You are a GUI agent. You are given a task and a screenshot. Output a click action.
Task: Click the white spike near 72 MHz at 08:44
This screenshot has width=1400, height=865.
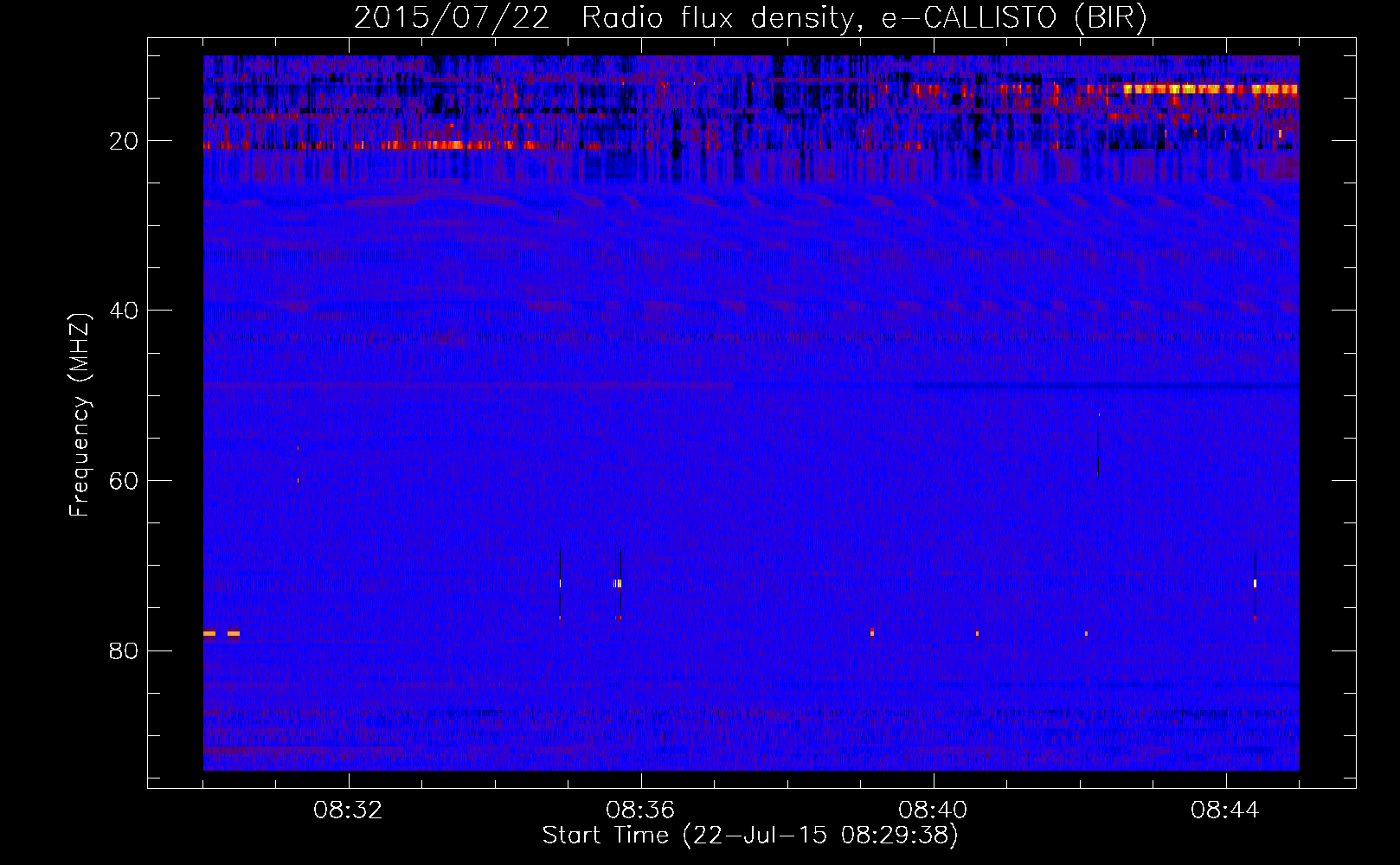click(1255, 583)
